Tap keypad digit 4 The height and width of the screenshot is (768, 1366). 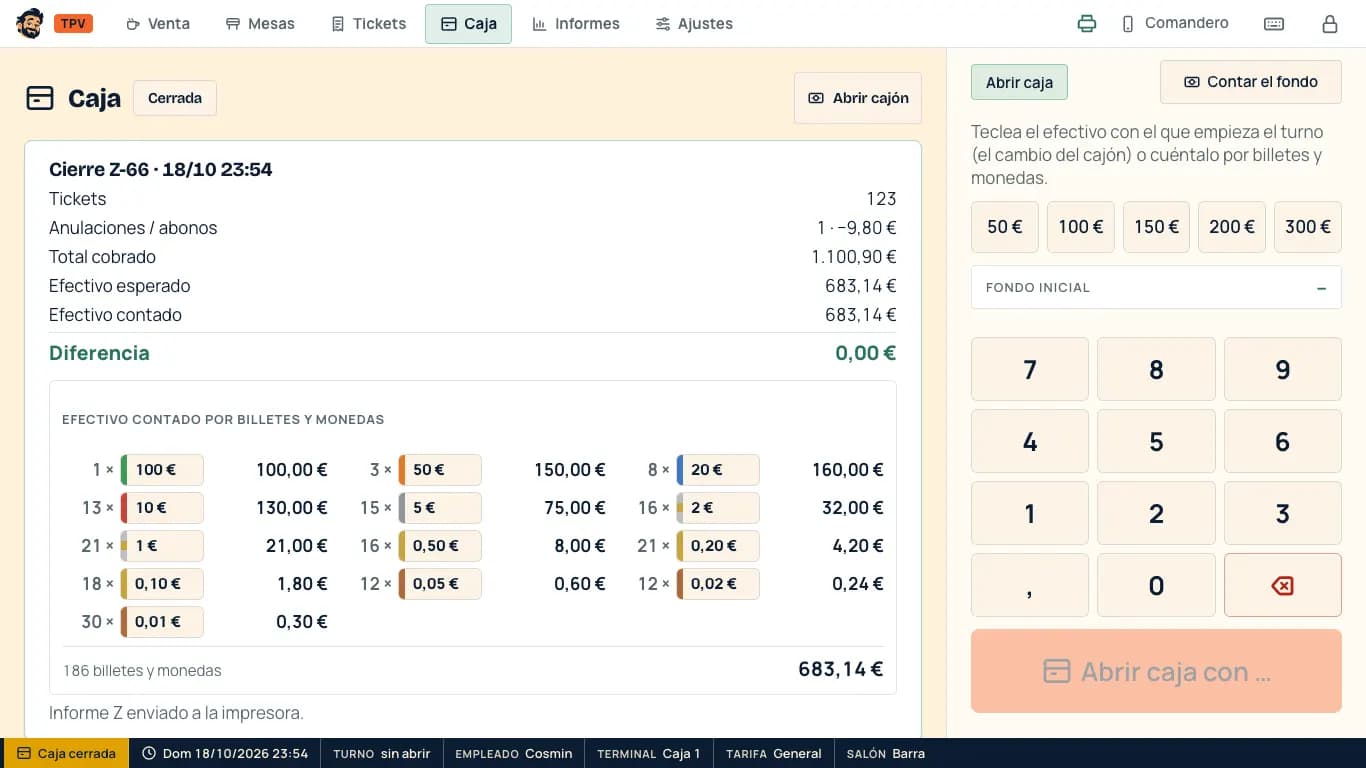coord(1030,441)
